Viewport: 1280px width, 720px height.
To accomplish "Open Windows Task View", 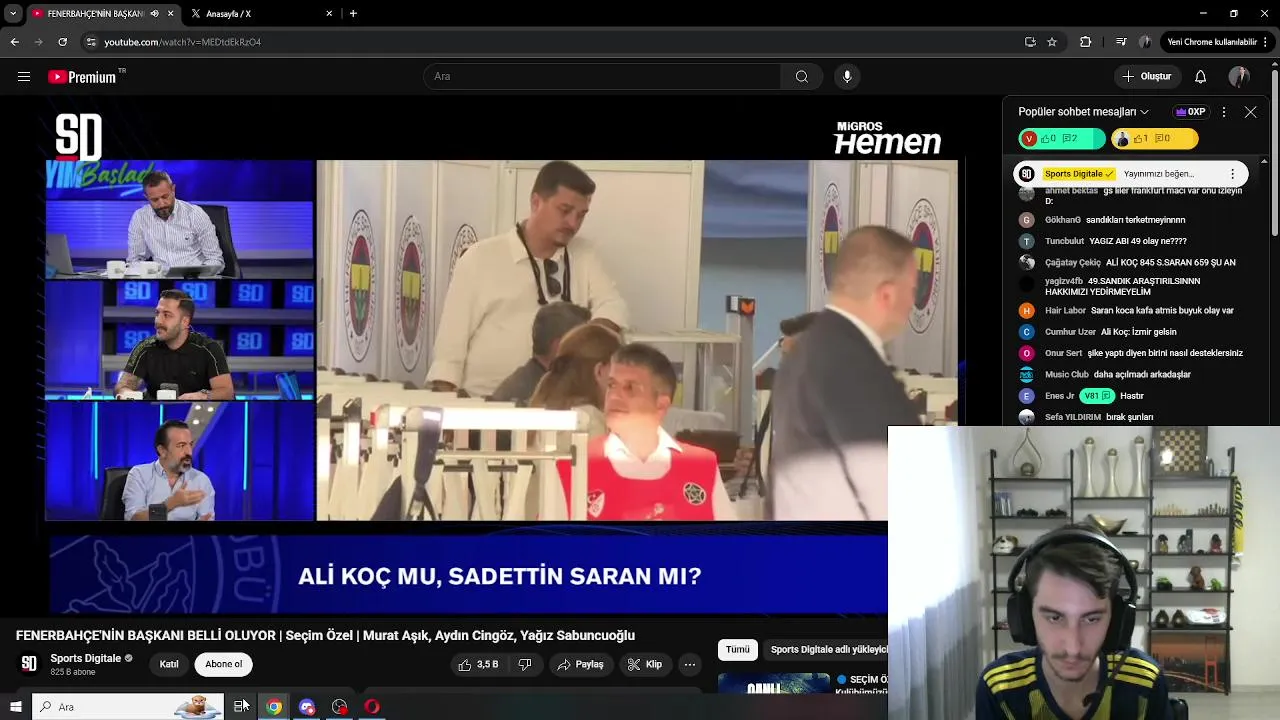I will point(241,707).
